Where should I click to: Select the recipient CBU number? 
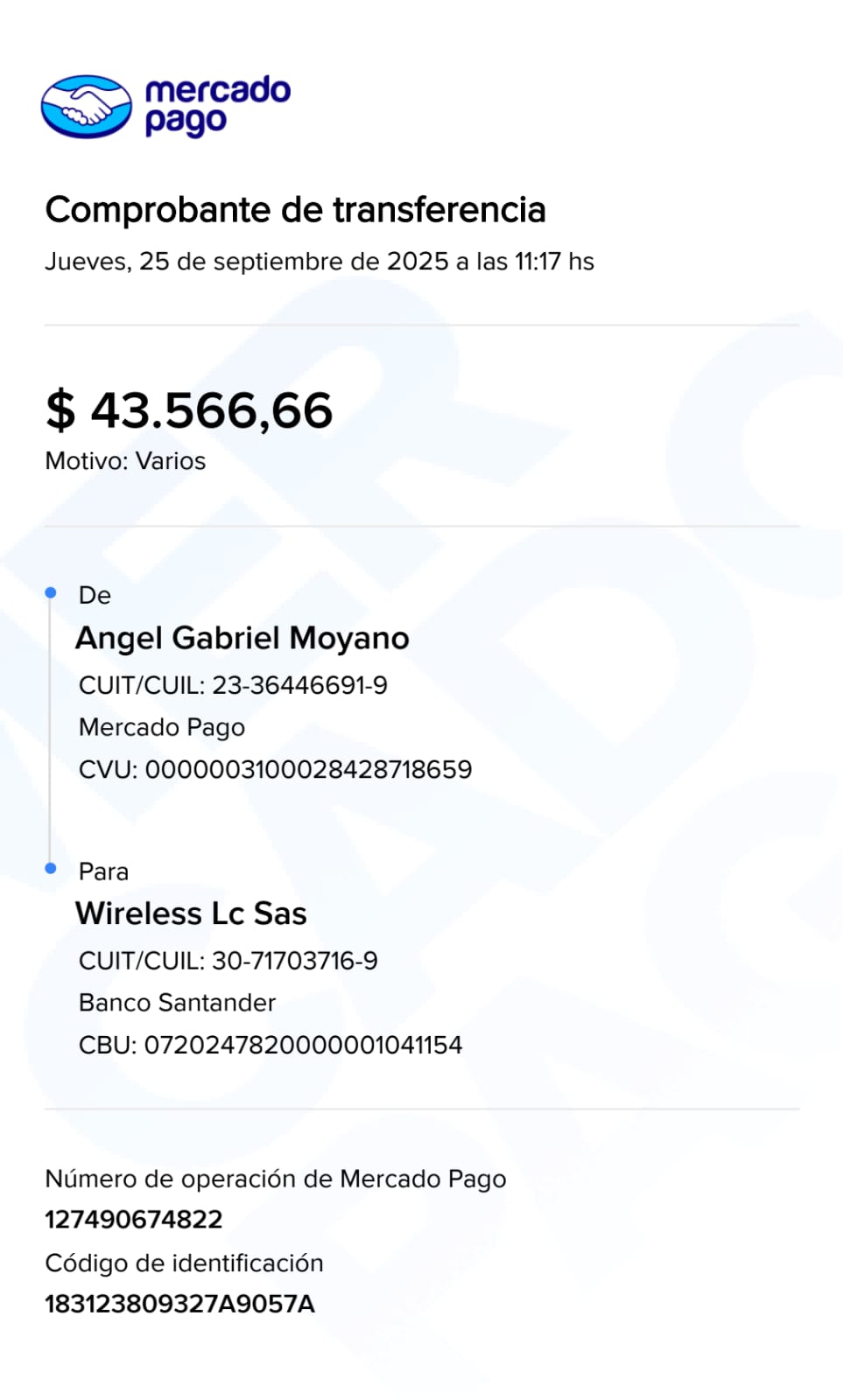pyautogui.click(x=303, y=1045)
